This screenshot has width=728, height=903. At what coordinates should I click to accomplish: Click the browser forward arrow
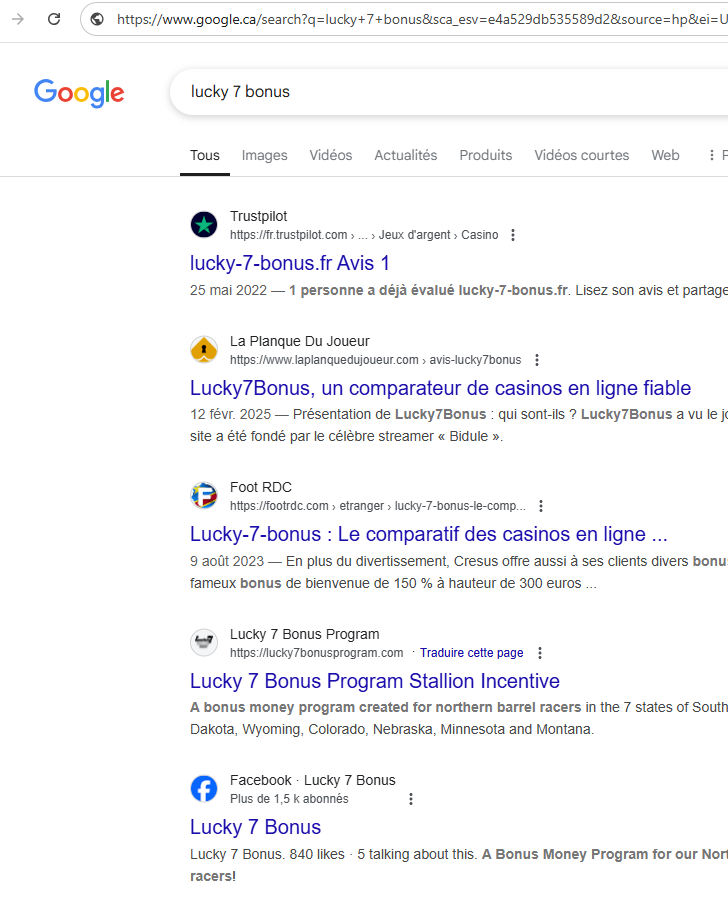[x=18, y=19]
